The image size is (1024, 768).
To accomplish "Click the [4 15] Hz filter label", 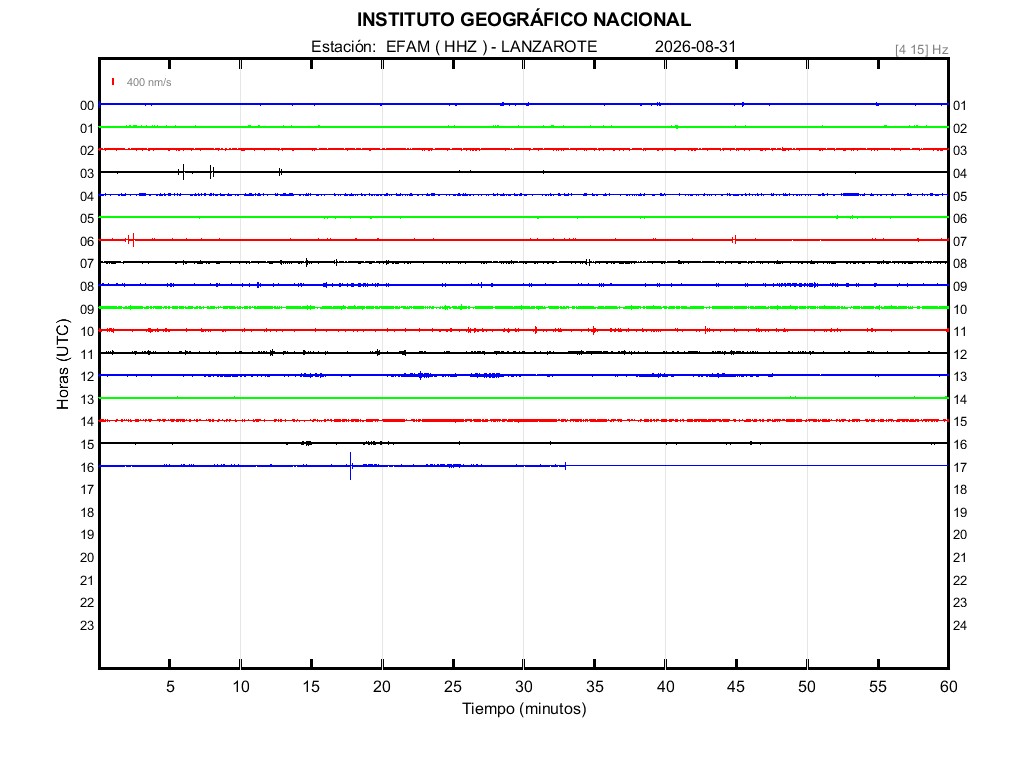I will tap(921, 50).
